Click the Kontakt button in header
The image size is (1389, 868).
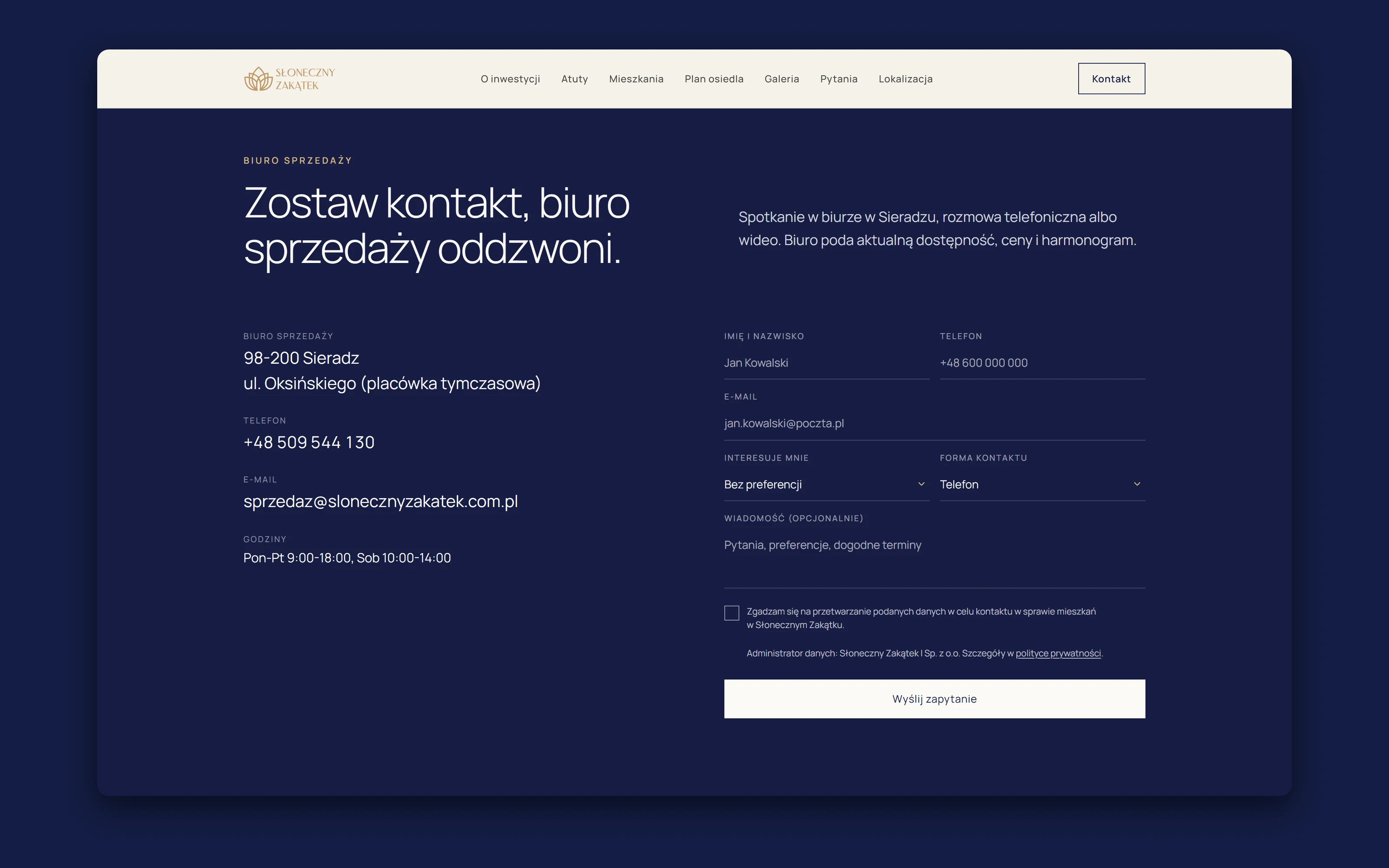coord(1111,79)
